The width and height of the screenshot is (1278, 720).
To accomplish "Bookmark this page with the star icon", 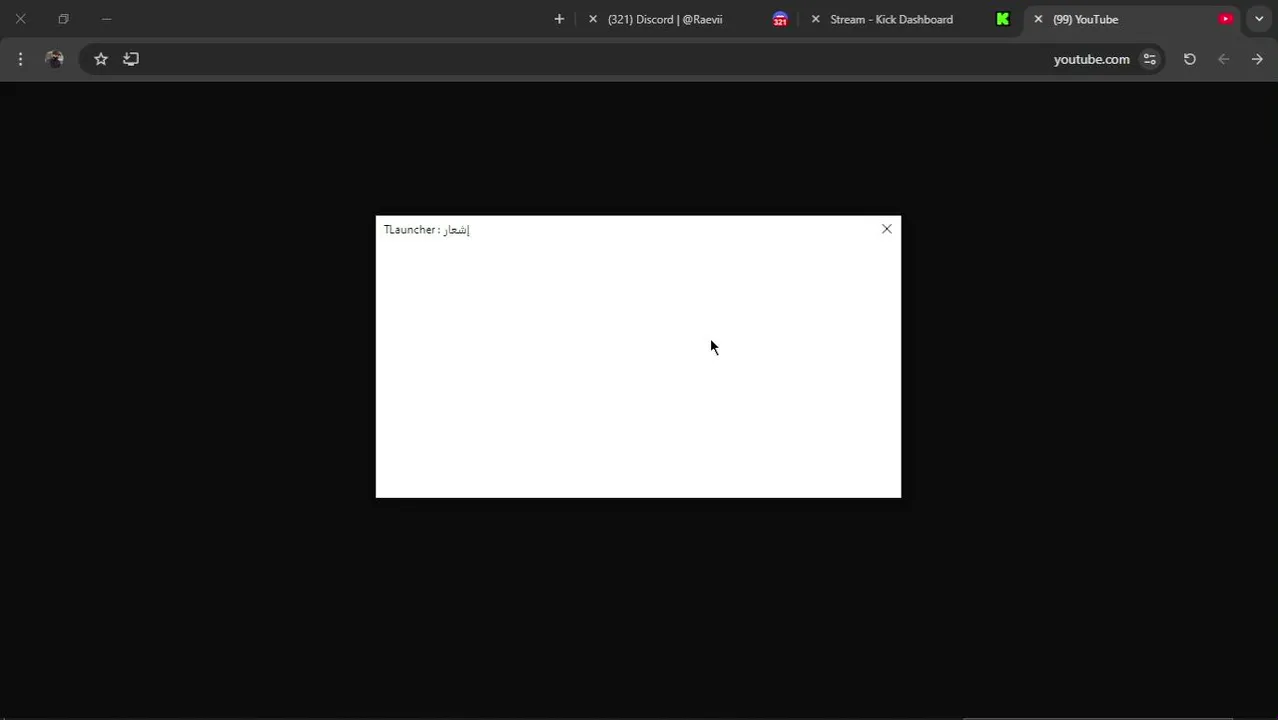I will (x=101, y=59).
